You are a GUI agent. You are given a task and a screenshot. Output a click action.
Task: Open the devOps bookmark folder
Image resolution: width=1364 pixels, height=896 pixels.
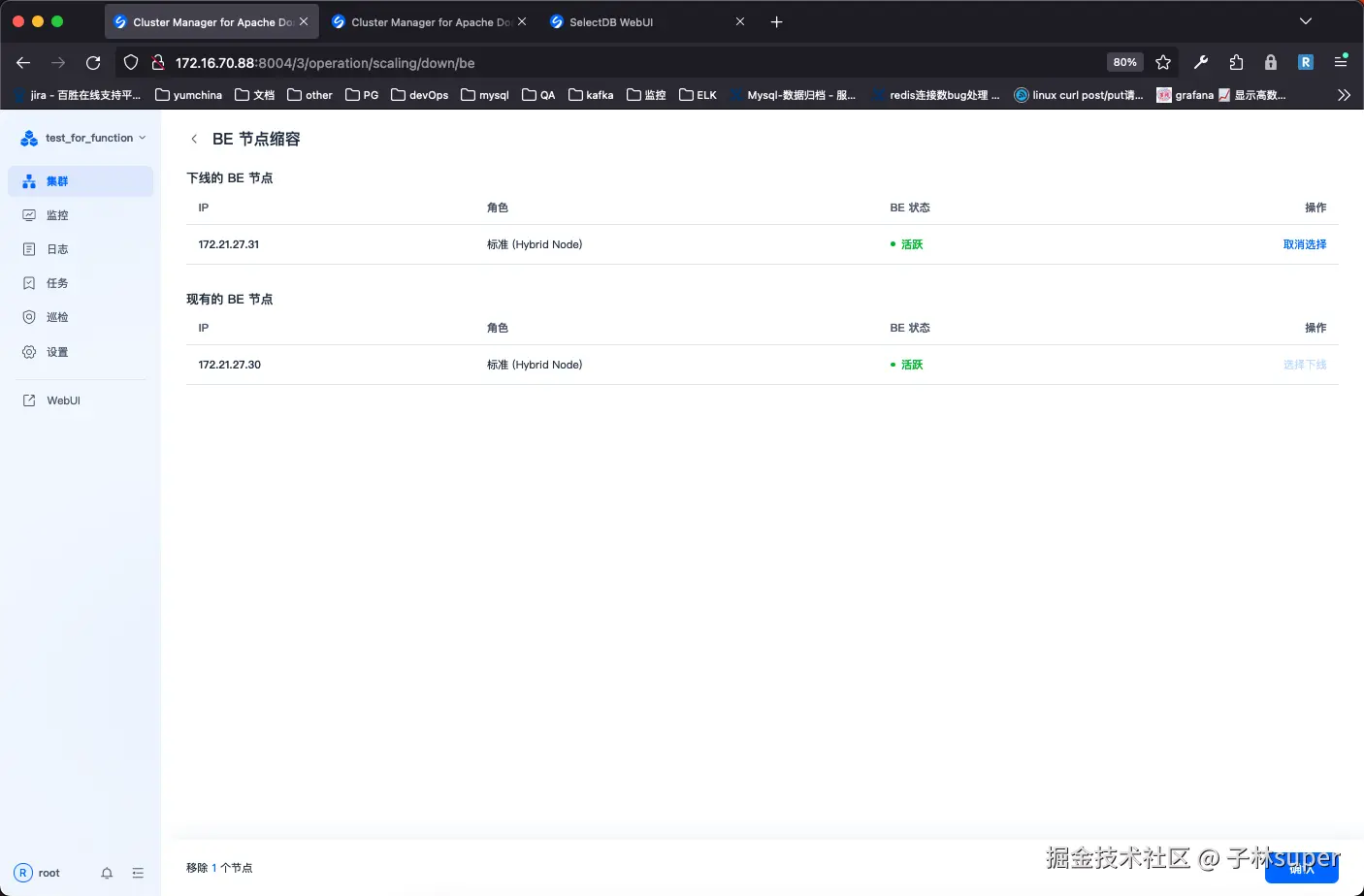click(x=419, y=95)
